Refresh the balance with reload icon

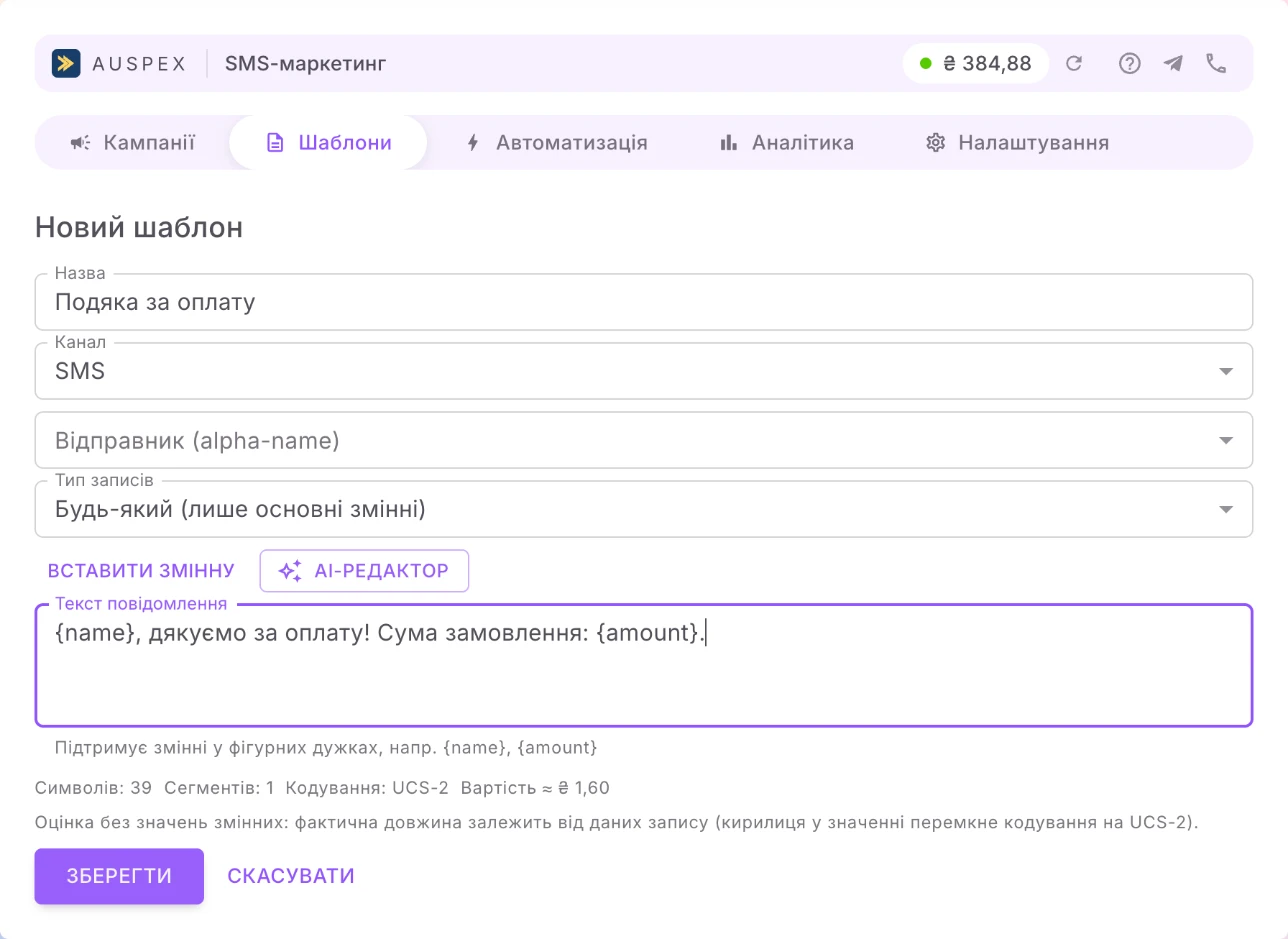click(1074, 64)
